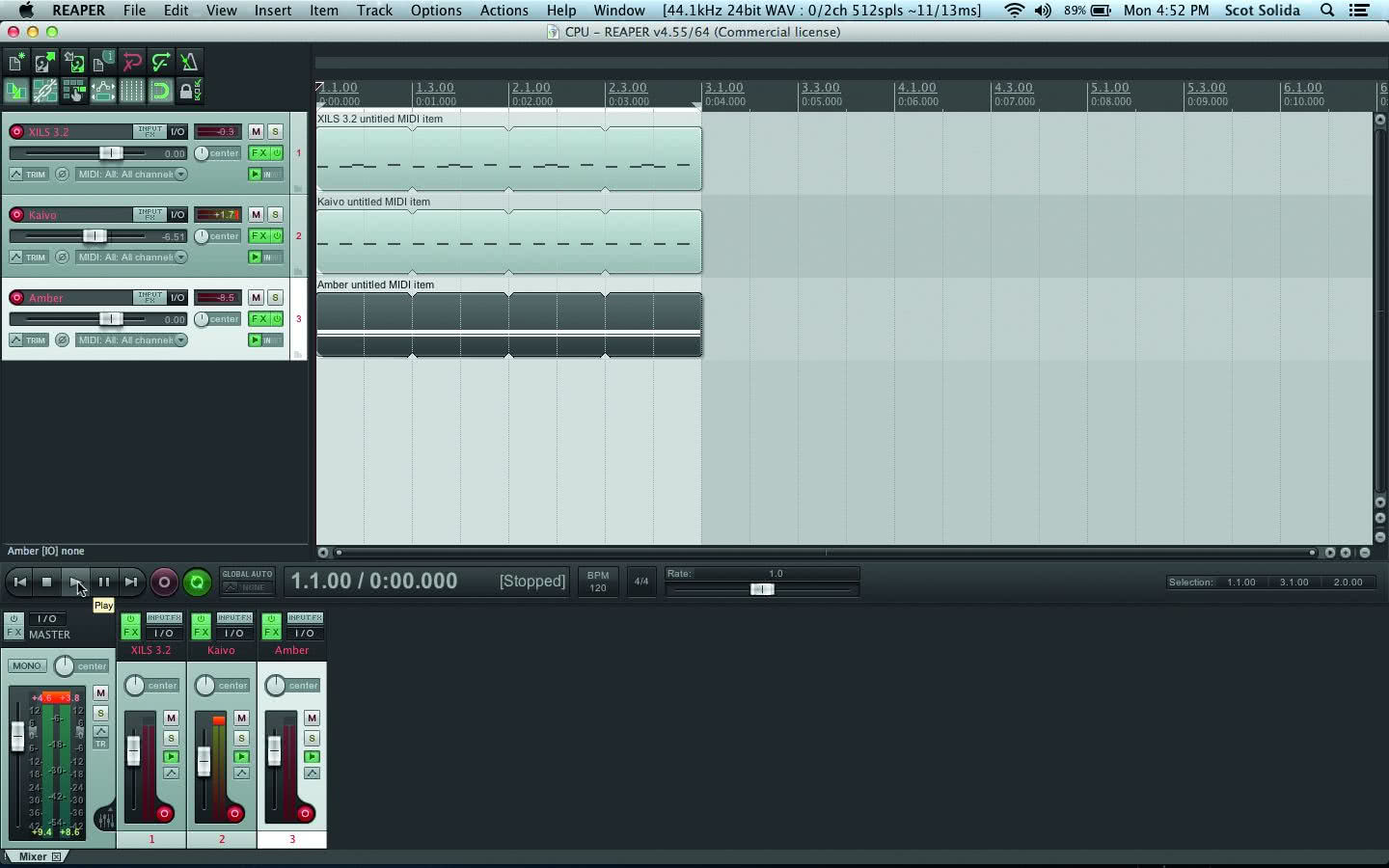Viewport: 1389px width, 868px height.
Task: Open the TRIM automation mode for Amber
Action: pos(29,340)
